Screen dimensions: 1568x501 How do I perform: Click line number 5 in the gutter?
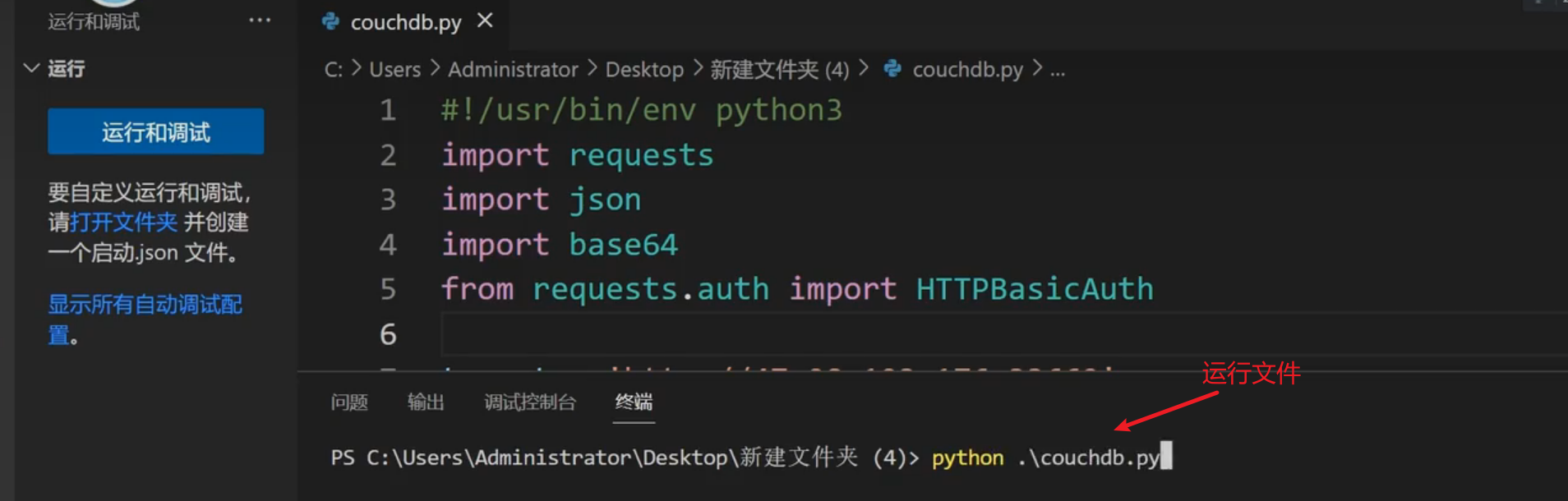(388, 289)
